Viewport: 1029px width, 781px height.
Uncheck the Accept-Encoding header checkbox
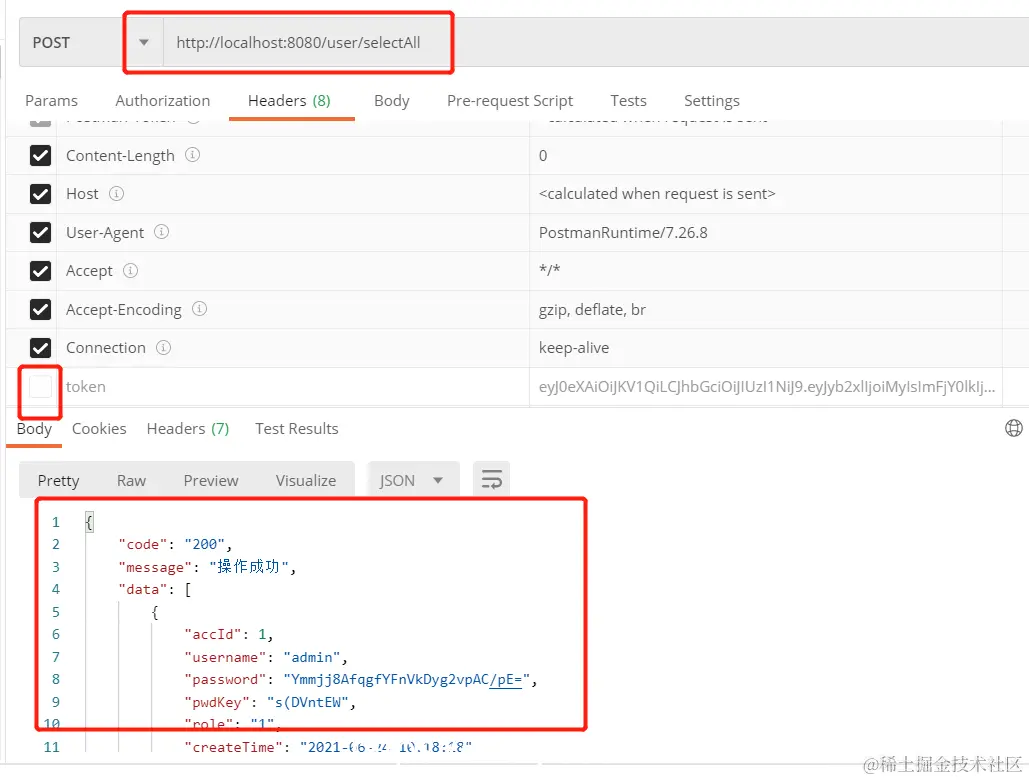[41, 310]
